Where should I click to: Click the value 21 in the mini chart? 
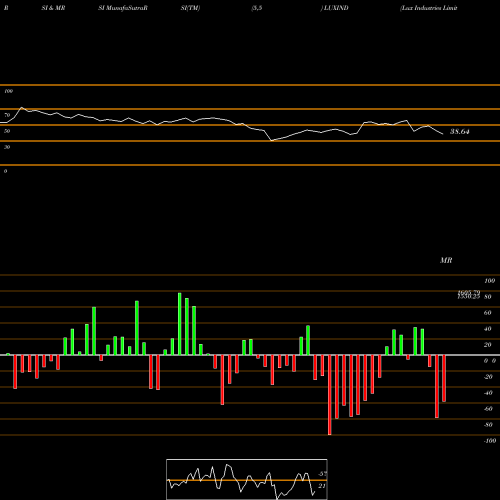(322, 486)
